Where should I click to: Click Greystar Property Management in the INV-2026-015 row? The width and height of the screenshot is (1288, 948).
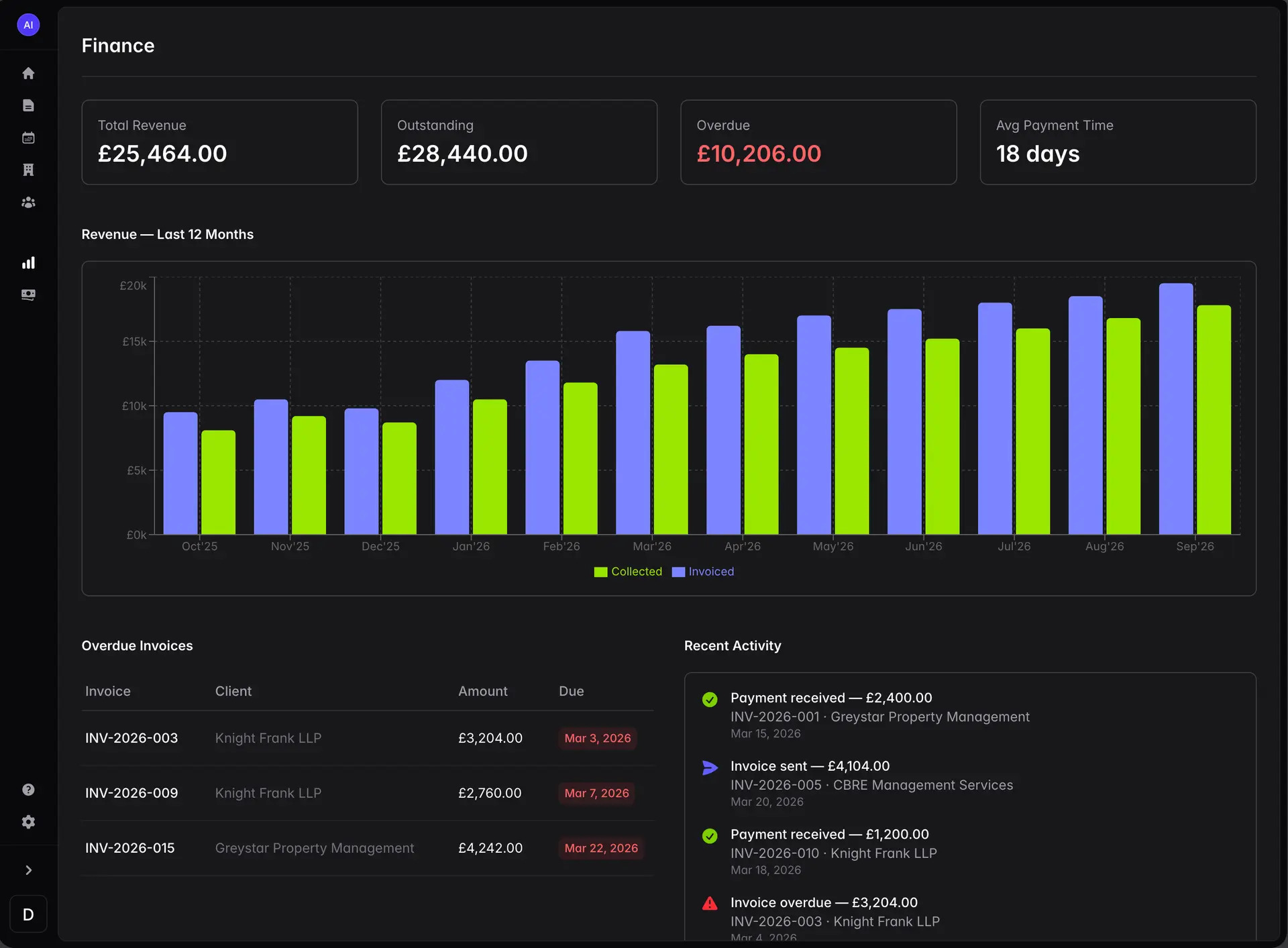[x=315, y=848]
